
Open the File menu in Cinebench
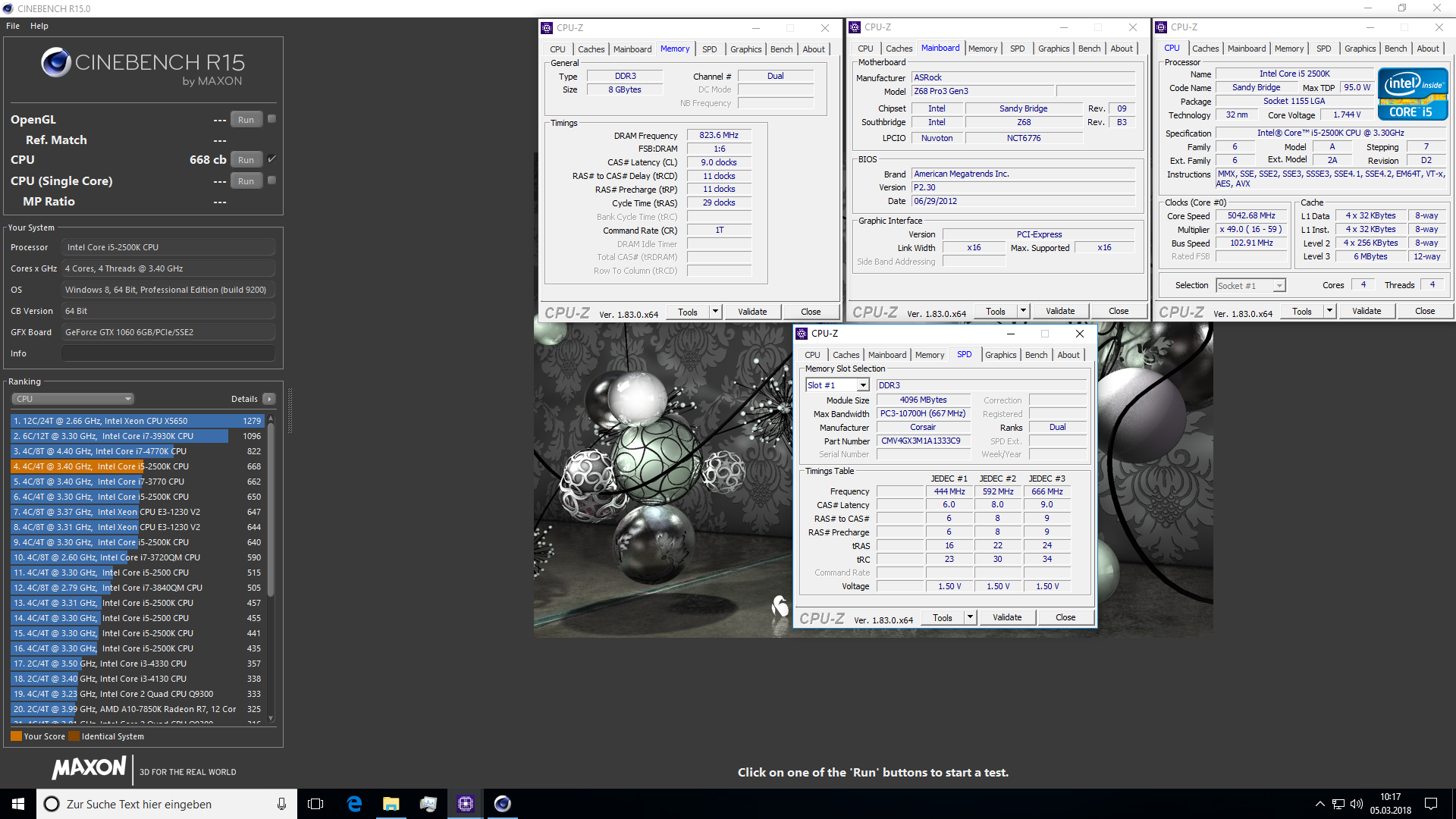point(13,26)
